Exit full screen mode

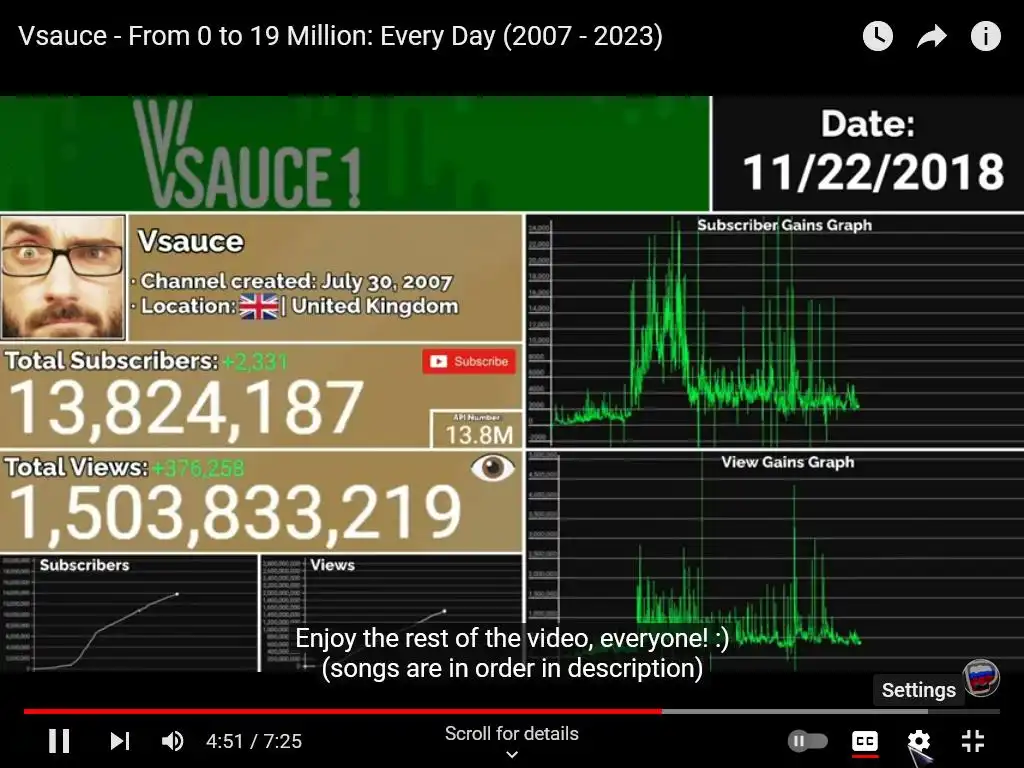pyautogui.click(x=973, y=741)
